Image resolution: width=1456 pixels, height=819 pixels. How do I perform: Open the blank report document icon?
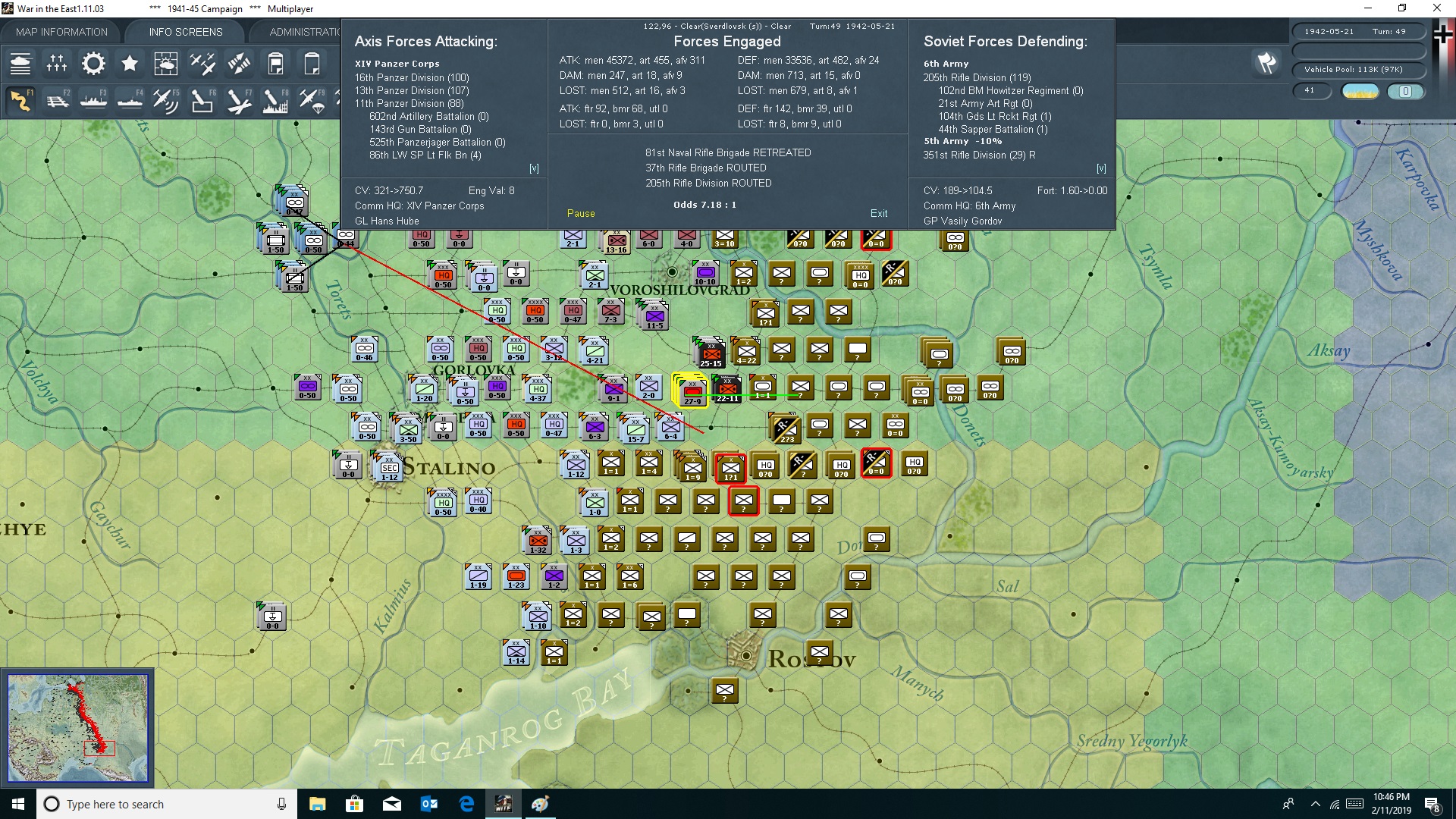[312, 64]
